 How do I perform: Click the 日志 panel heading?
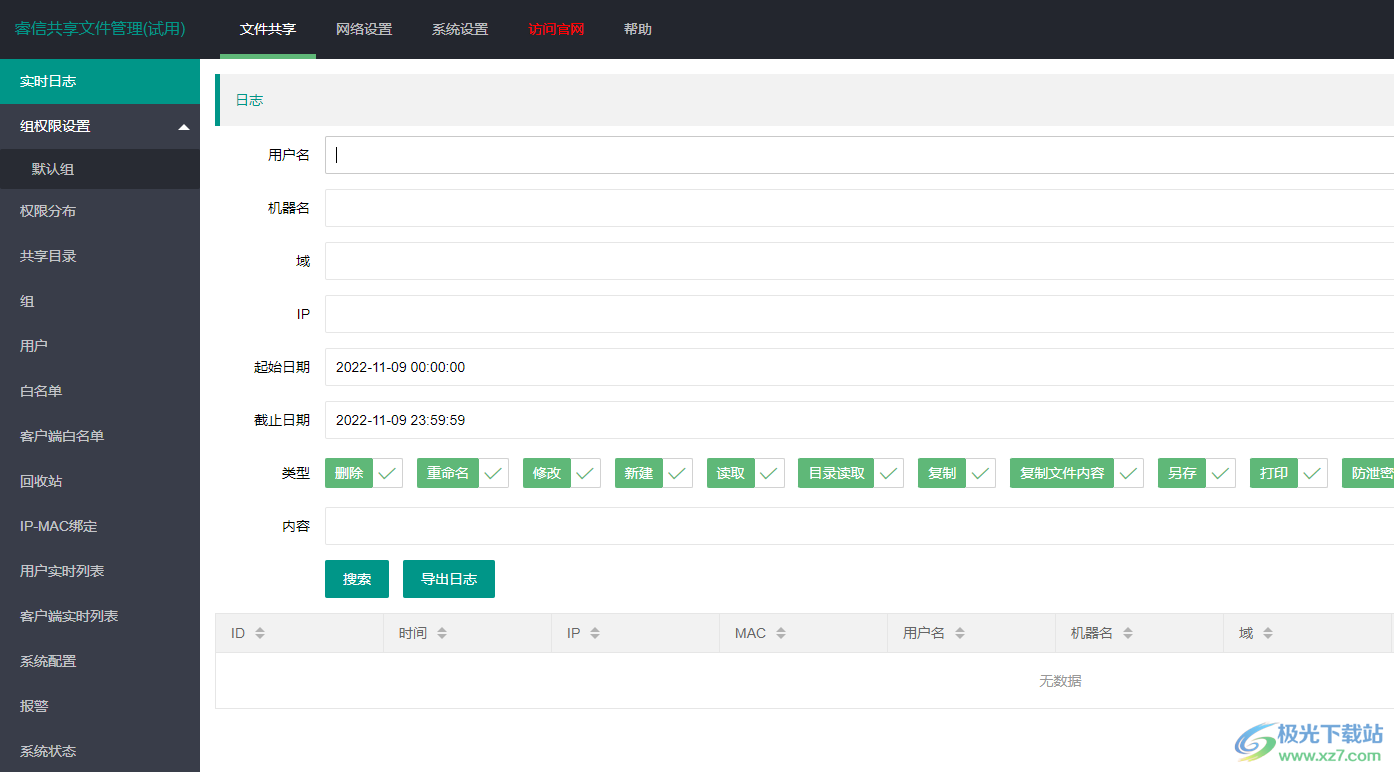point(249,100)
